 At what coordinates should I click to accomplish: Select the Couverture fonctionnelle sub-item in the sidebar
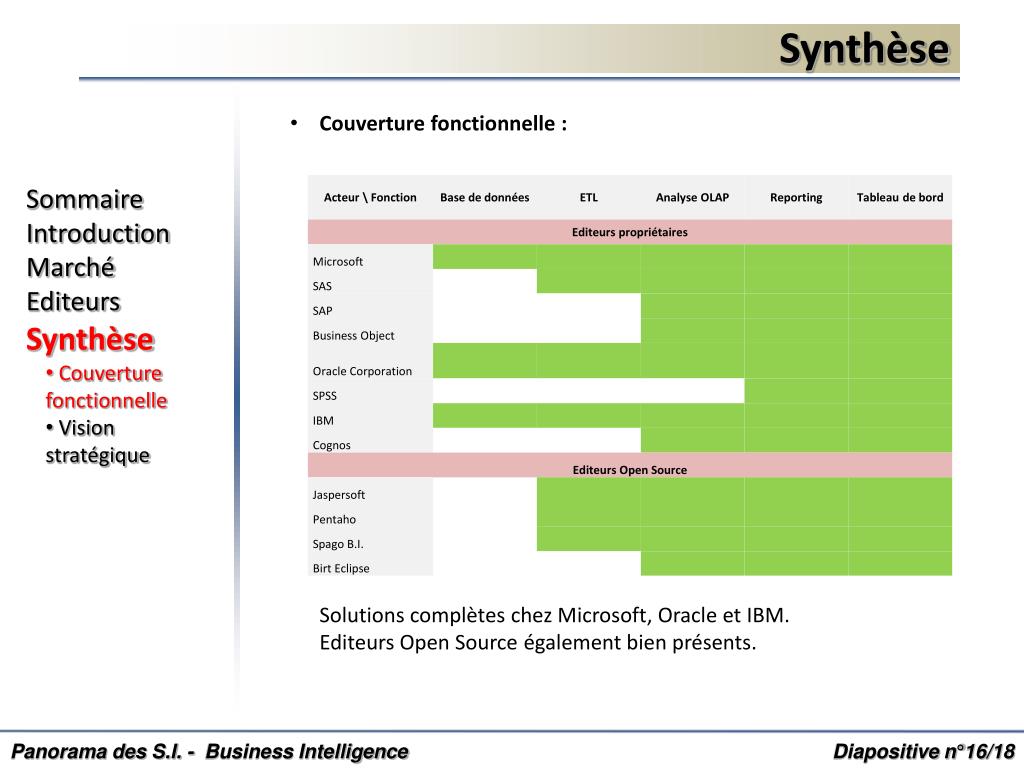[x=106, y=387]
